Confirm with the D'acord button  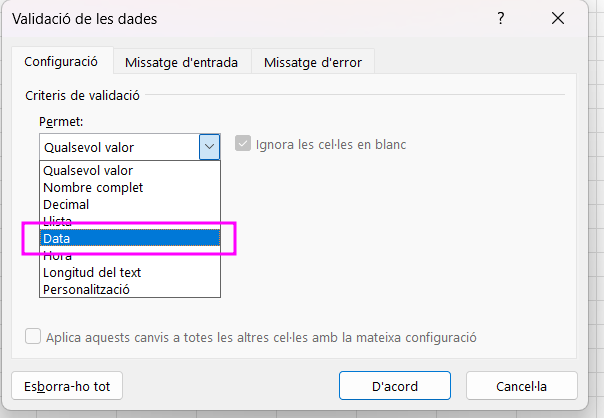point(395,386)
